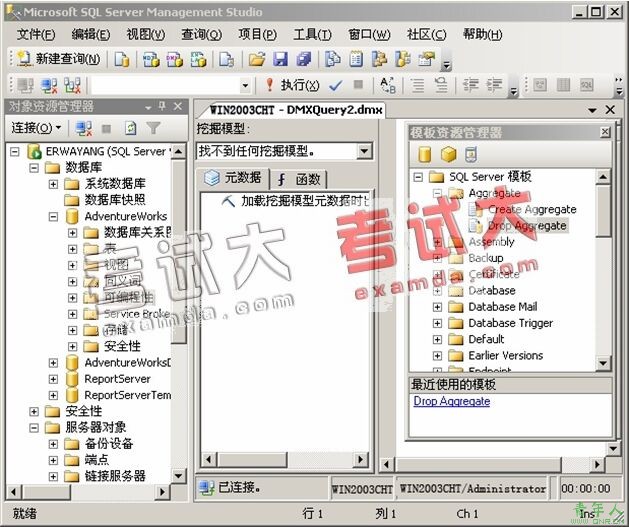This screenshot has height=527, width=629.
Task: Switch to the 函数 tab
Action: click(x=299, y=179)
